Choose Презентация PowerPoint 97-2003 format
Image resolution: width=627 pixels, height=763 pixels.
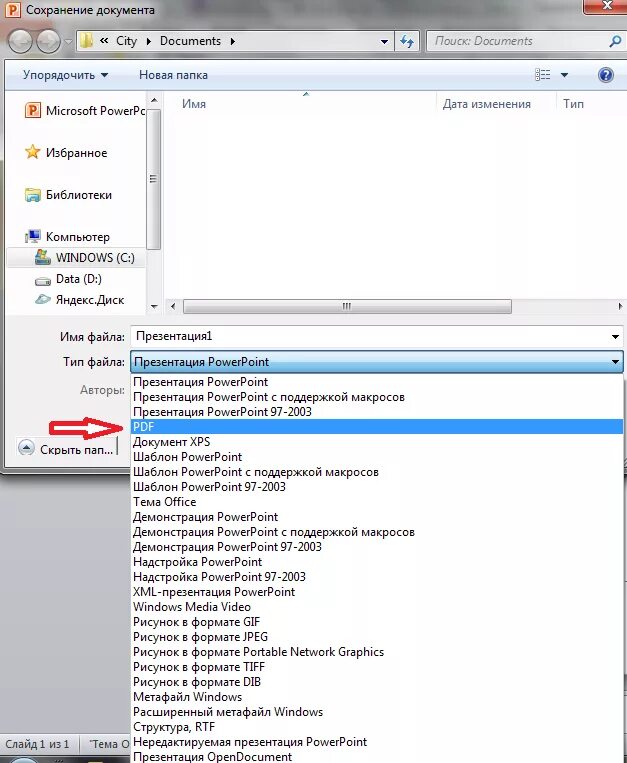(377, 412)
